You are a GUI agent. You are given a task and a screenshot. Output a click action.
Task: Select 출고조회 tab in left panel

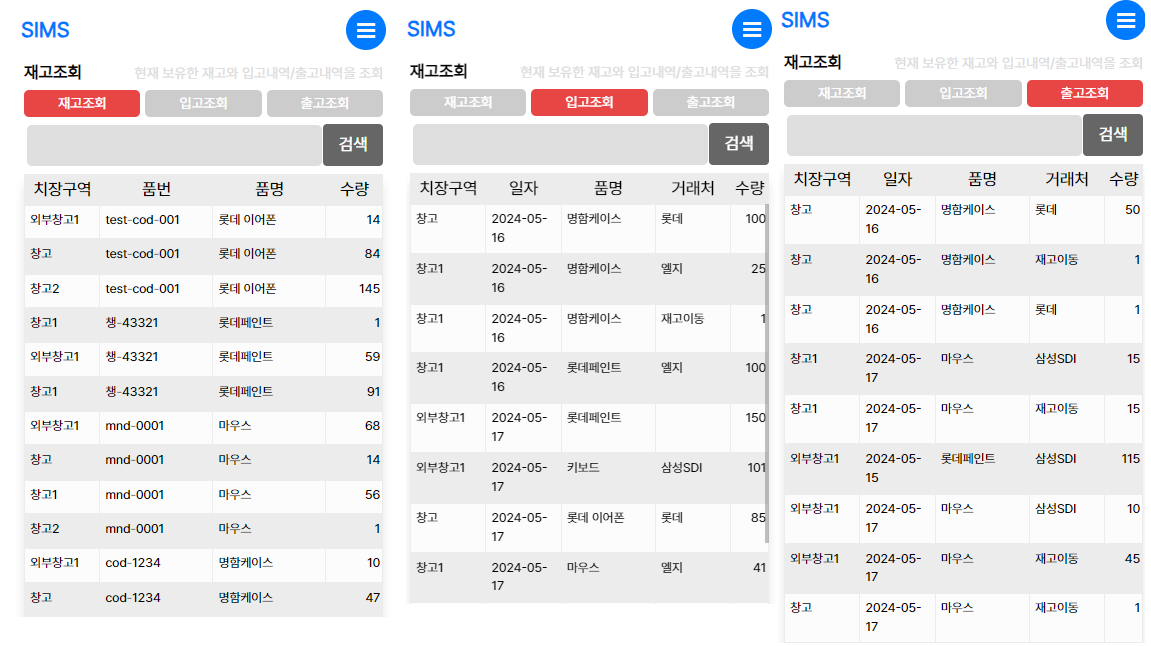pyautogui.click(x=324, y=104)
